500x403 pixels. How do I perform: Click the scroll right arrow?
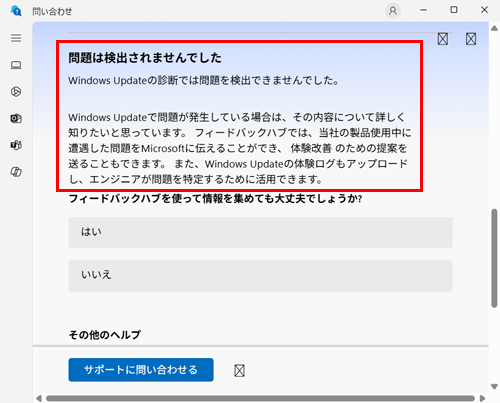coord(482,398)
